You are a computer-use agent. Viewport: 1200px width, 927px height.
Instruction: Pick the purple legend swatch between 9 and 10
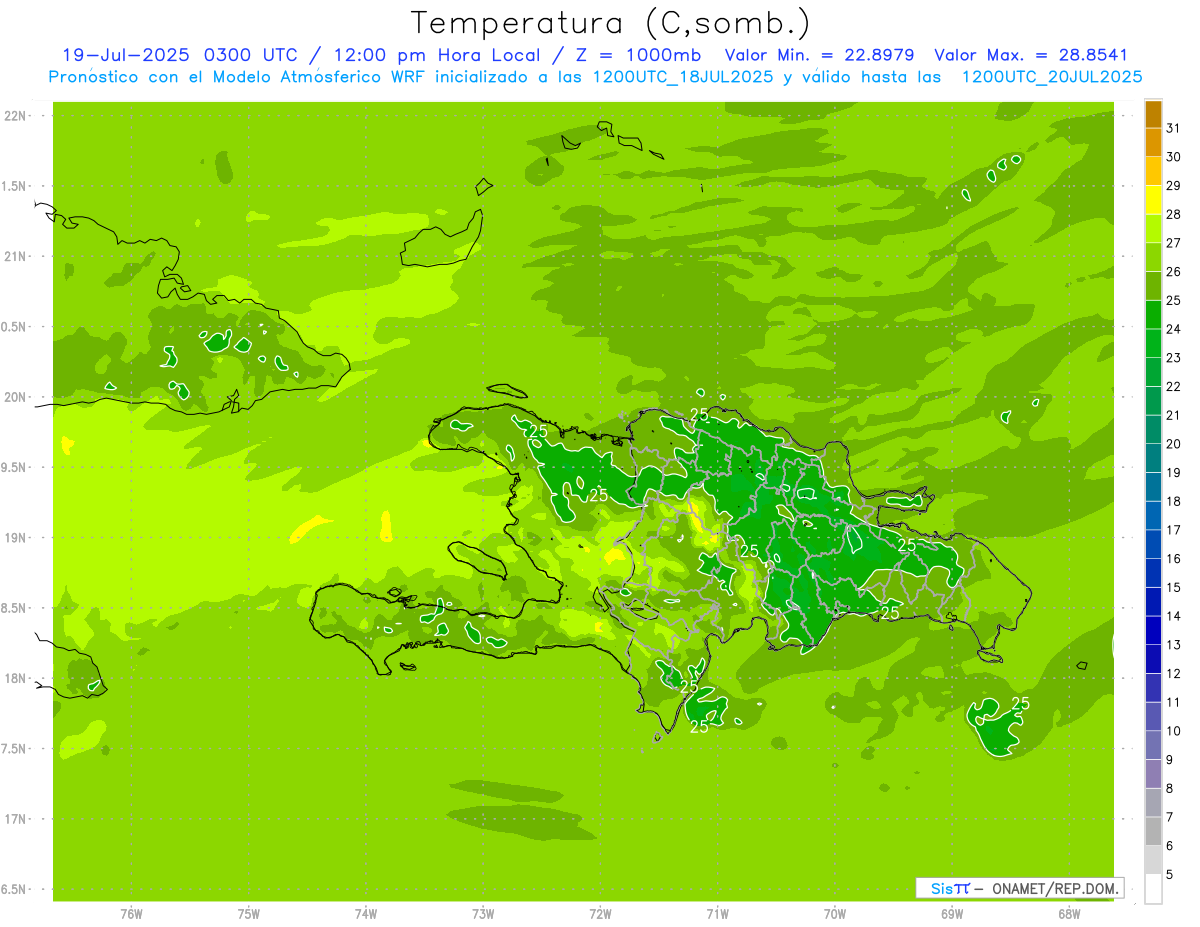(1153, 745)
